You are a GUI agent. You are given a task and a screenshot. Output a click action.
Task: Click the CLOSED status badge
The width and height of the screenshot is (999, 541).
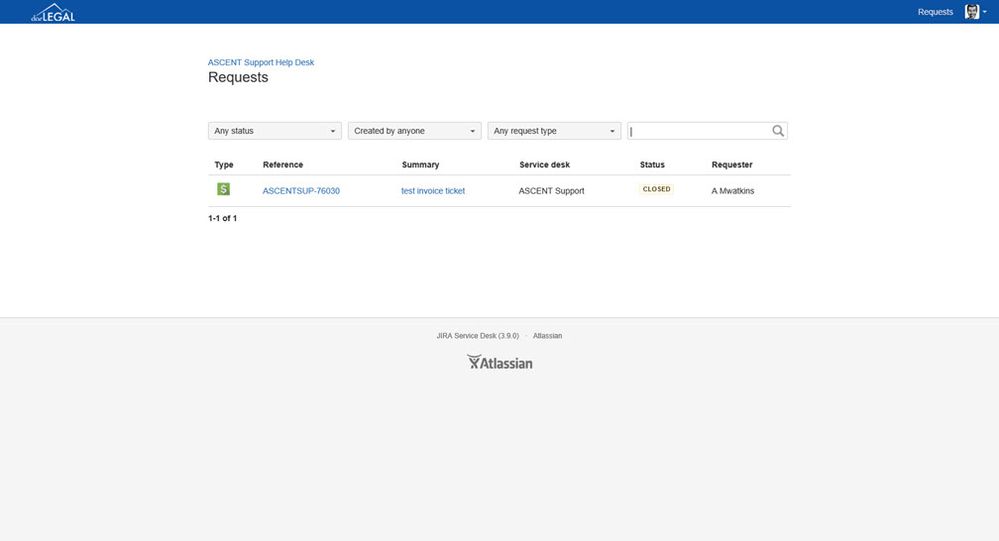[656, 189]
